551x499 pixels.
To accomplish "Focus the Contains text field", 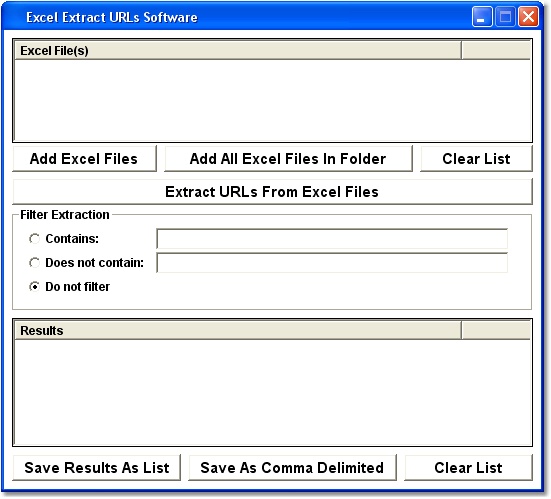I will pyautogui.click(x=332, y=239).
